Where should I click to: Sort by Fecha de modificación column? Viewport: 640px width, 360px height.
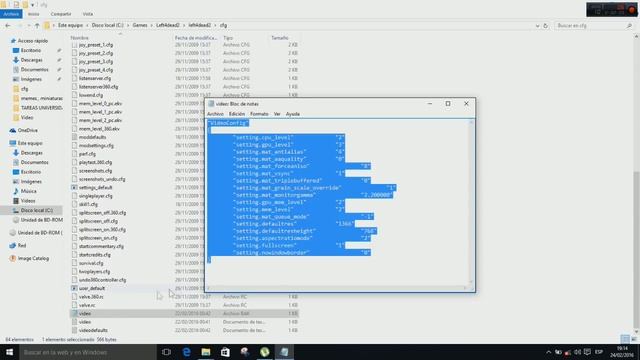pos(197,38)
